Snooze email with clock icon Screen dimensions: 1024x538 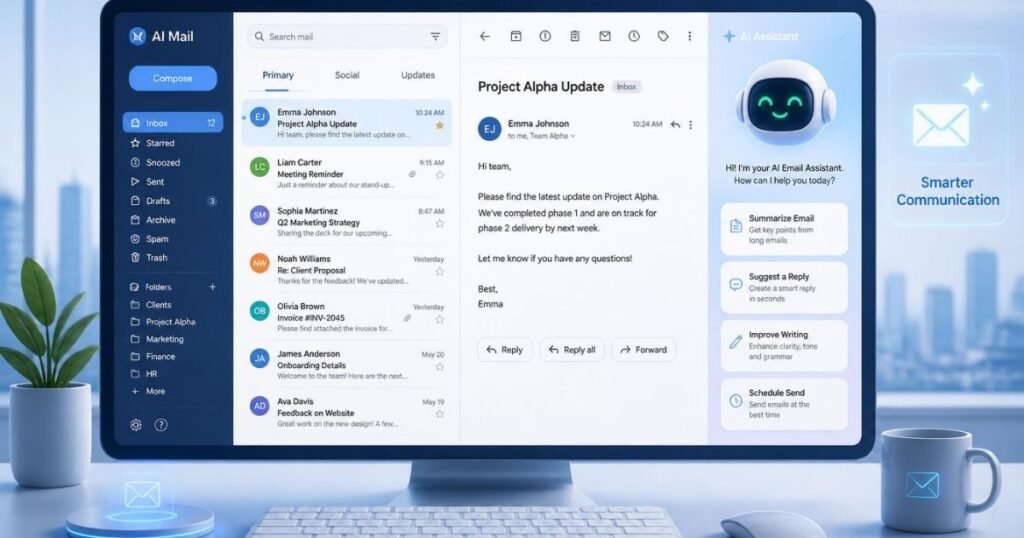coord(634,37)
